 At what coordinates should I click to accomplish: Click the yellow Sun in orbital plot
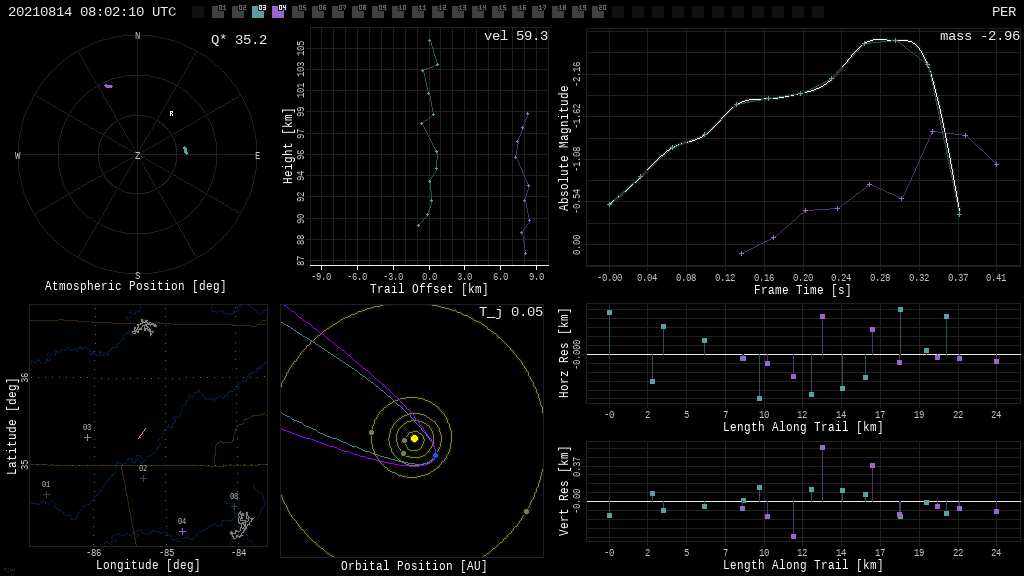click(414, 438)
